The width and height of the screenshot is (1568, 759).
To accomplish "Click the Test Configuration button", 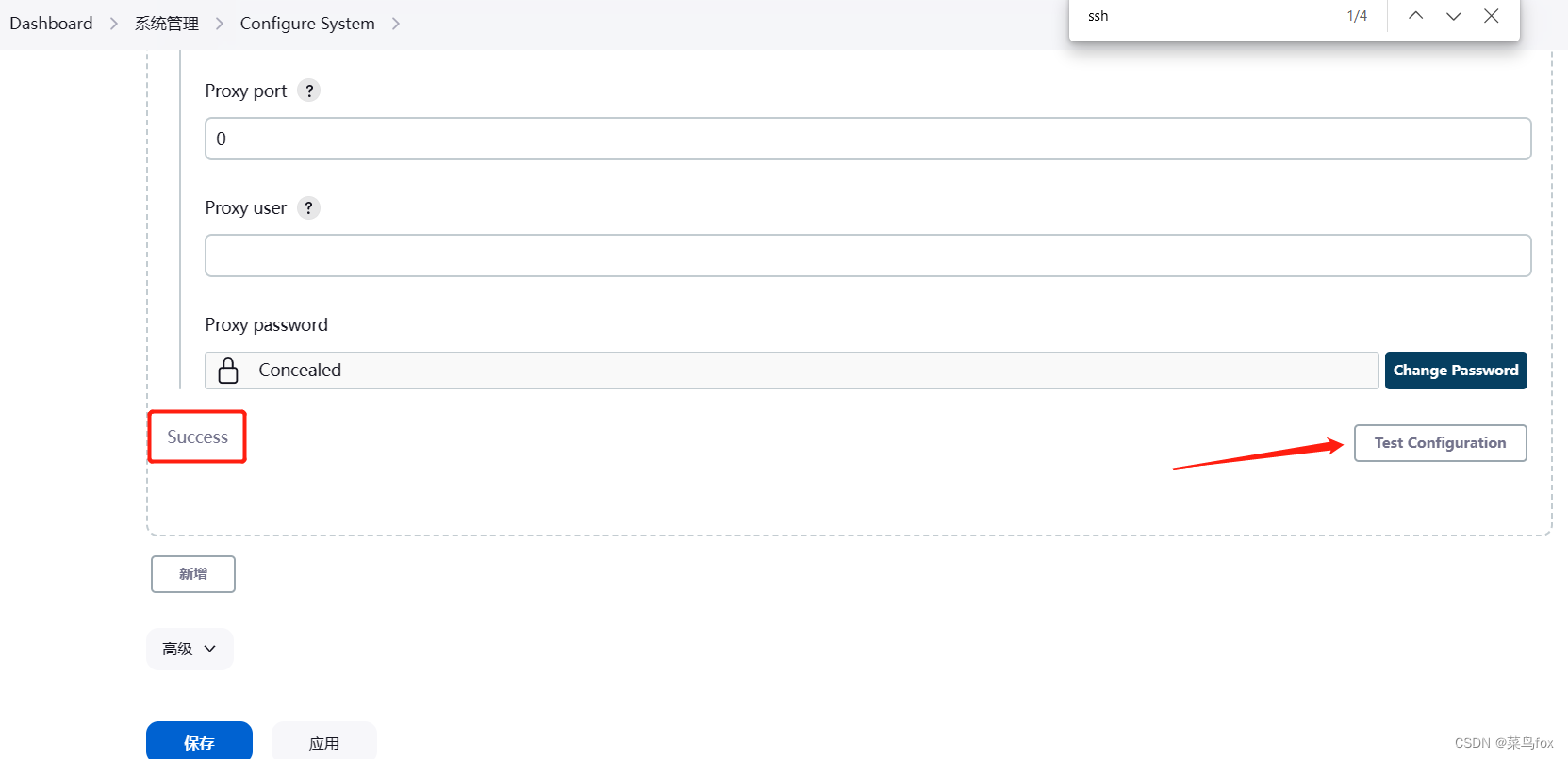I will [1440, 443].
